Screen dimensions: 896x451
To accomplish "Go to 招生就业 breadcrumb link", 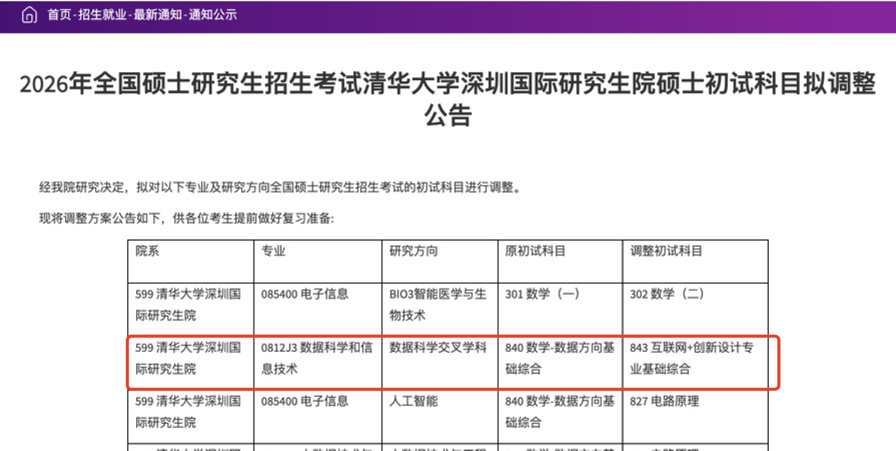I will (102, 15).
